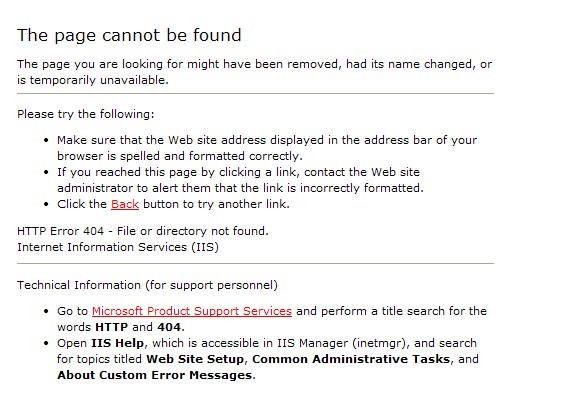This screenshot has height=414, width=577.
Task: Click the bold 'HTTP' word in the support bullet
Action: point(111,327)
